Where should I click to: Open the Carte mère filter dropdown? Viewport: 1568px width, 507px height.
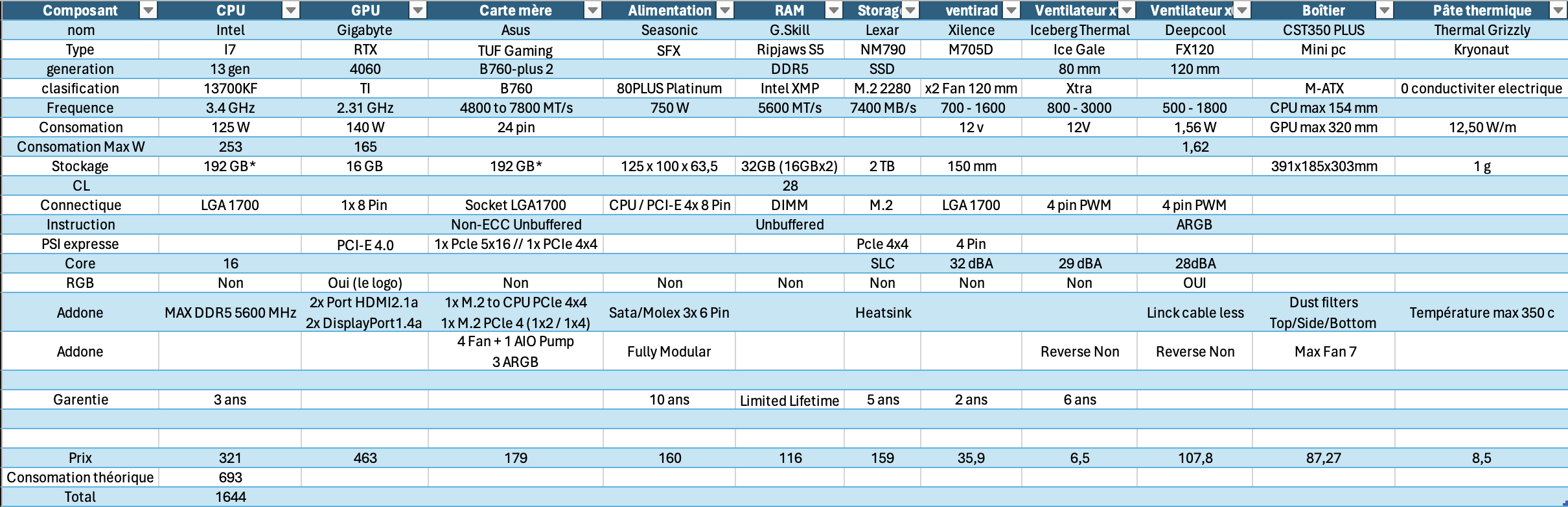[x=592, y=10]
